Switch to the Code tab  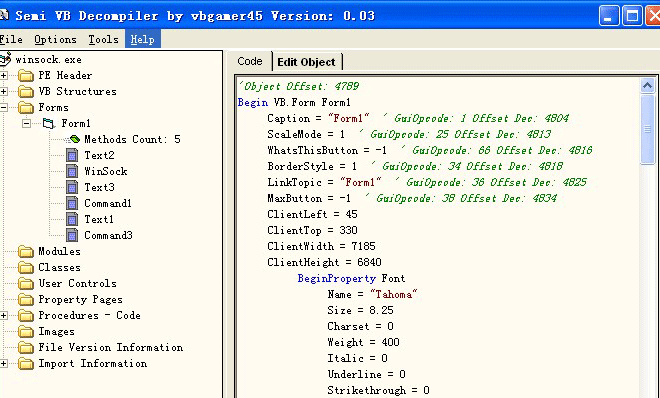click(x=250, y=61)
